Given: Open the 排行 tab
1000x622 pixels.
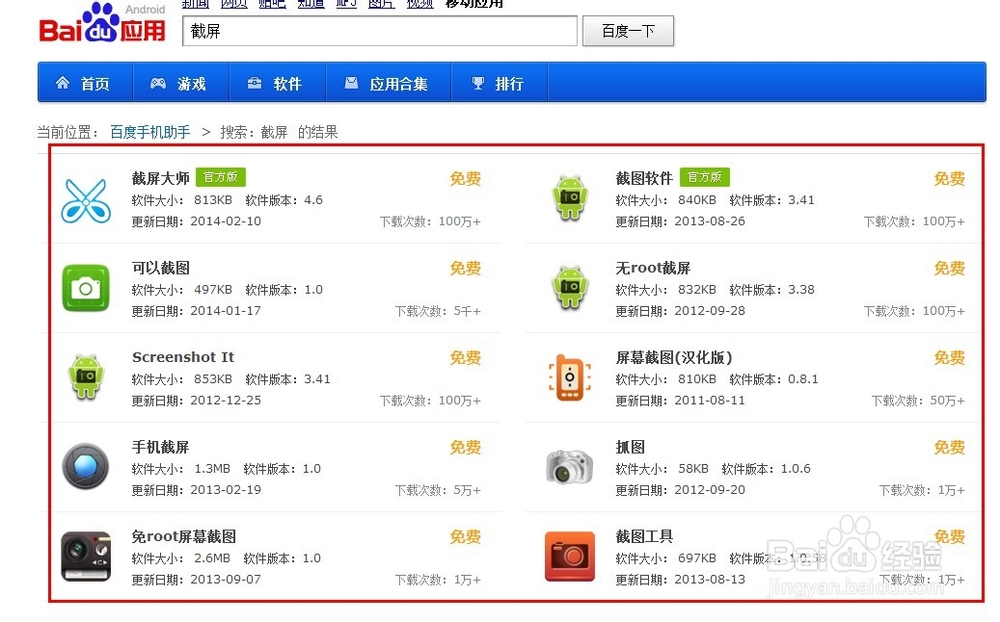Looking at the screenshot, I should click(x=499, y=82).
